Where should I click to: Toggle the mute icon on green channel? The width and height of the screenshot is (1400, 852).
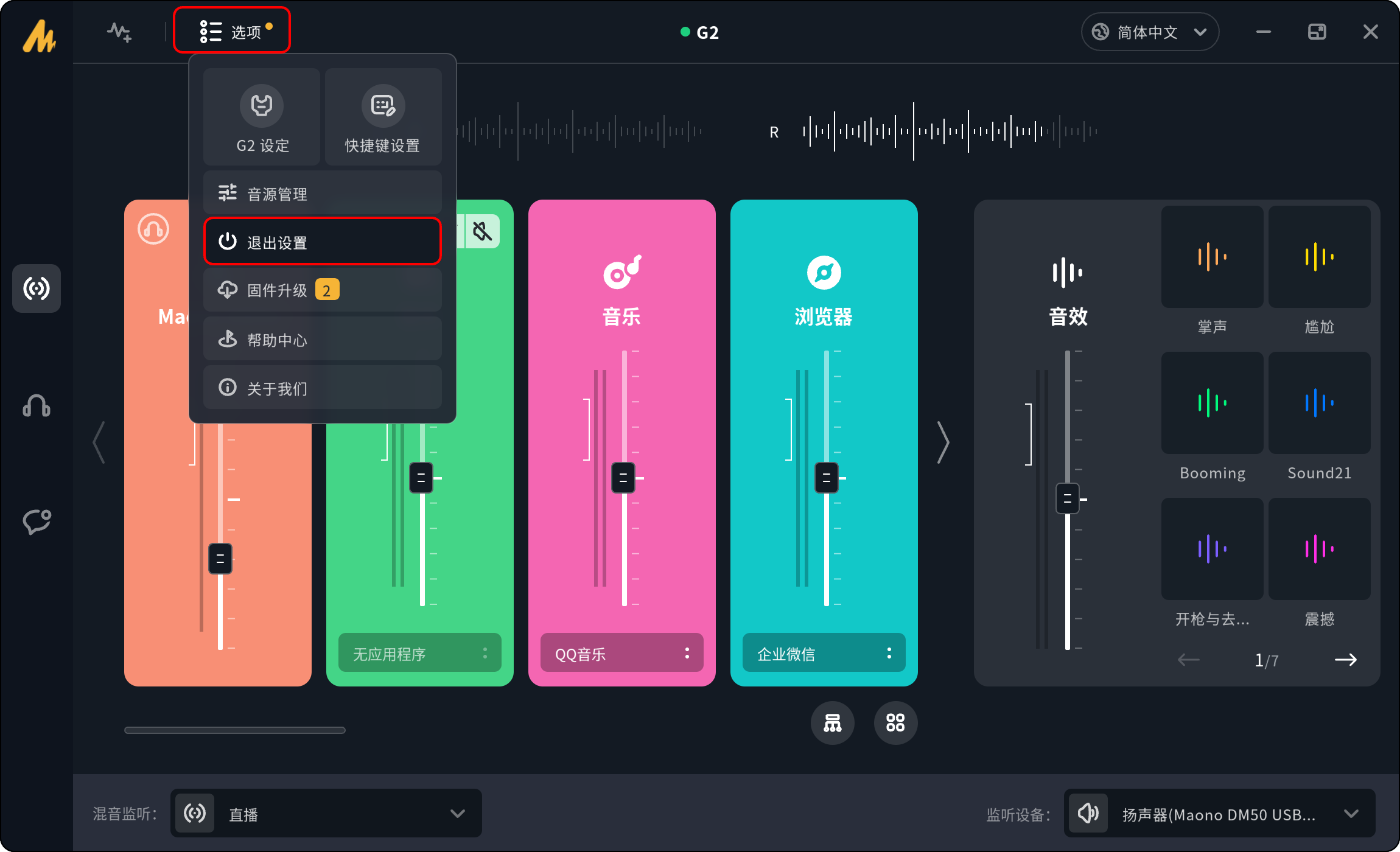[482, 231]
